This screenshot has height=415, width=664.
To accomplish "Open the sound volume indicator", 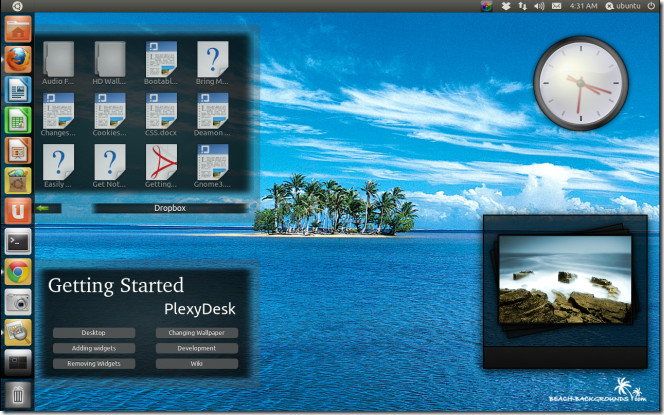I will (539, 6).
